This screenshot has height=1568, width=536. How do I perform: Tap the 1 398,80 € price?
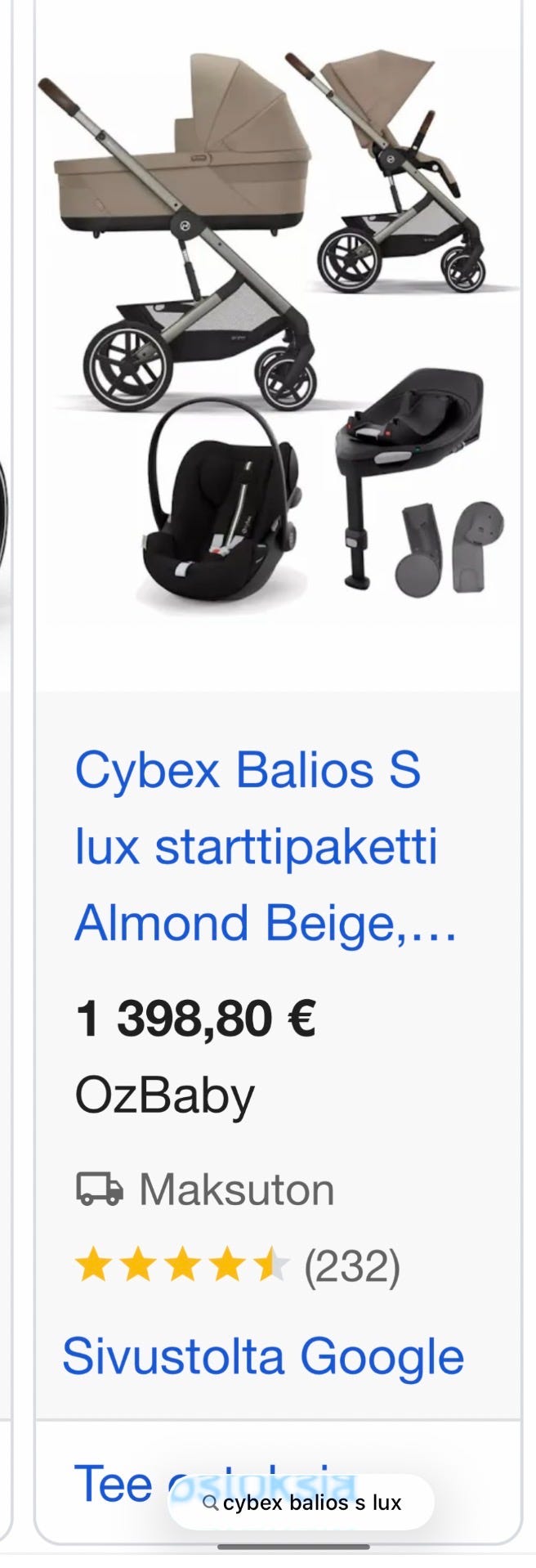195,1019
